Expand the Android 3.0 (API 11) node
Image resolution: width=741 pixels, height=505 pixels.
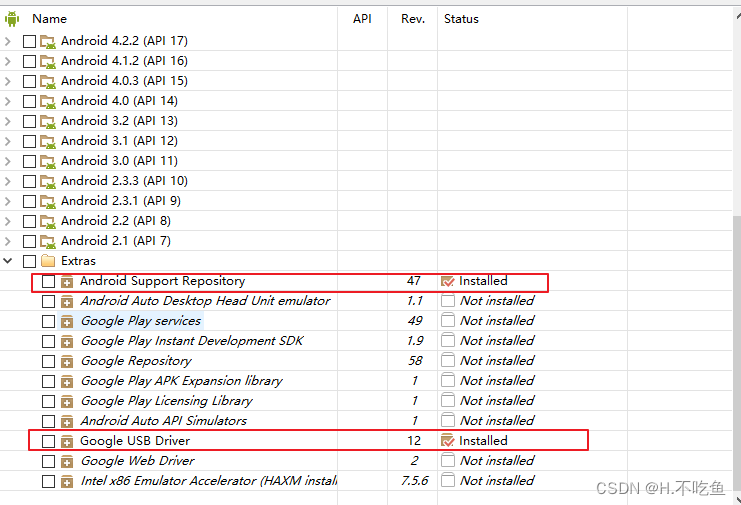tap(8, 162)
